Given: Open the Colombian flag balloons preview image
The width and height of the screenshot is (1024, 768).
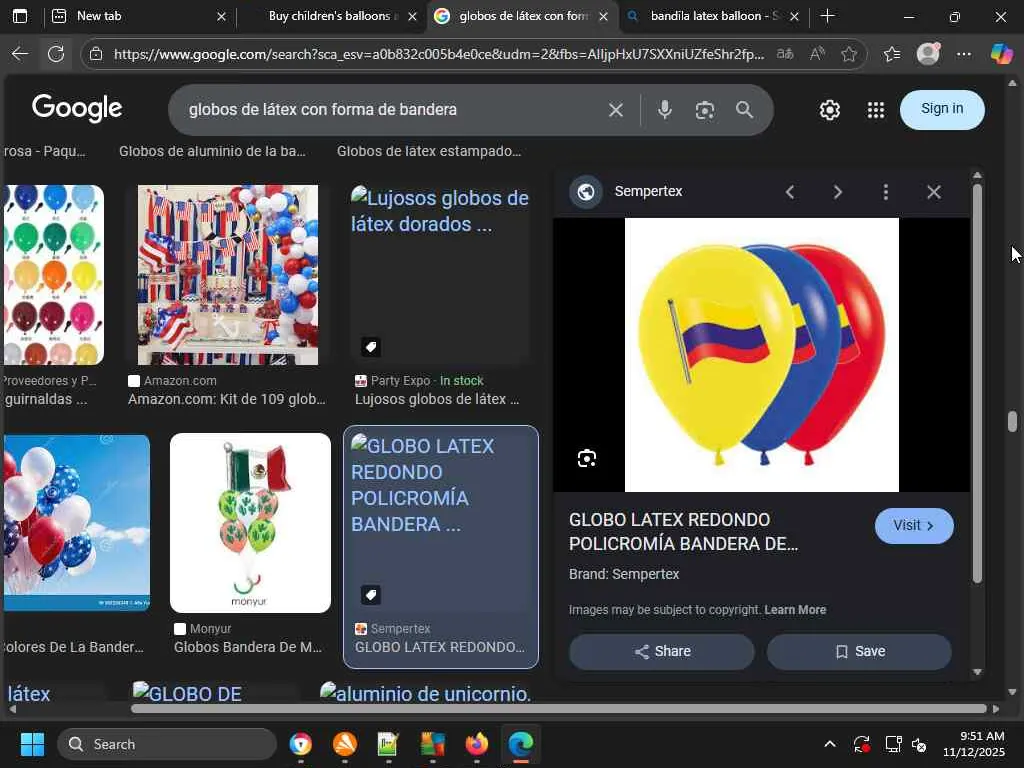Looking at the screenshot, I should pyautogui.click(x=761, y=355).
